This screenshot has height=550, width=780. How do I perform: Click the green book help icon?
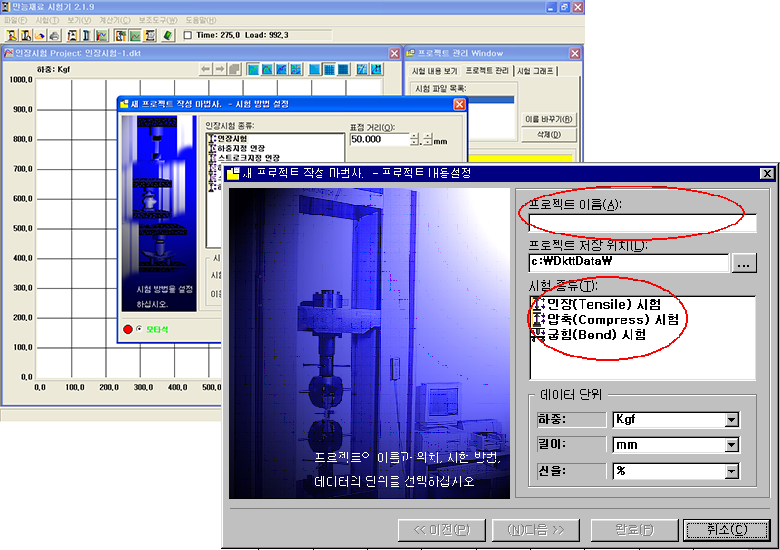coord(168,35)
